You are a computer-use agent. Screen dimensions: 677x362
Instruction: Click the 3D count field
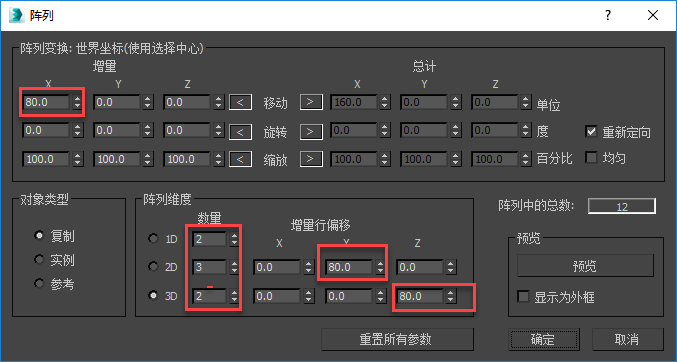(209, 296)
